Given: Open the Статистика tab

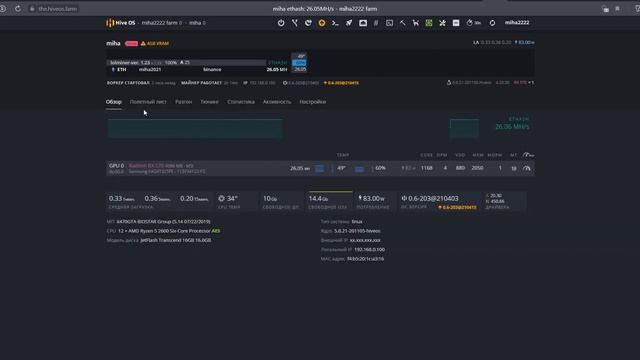Looking at the screenshot, I should [241, 102].
